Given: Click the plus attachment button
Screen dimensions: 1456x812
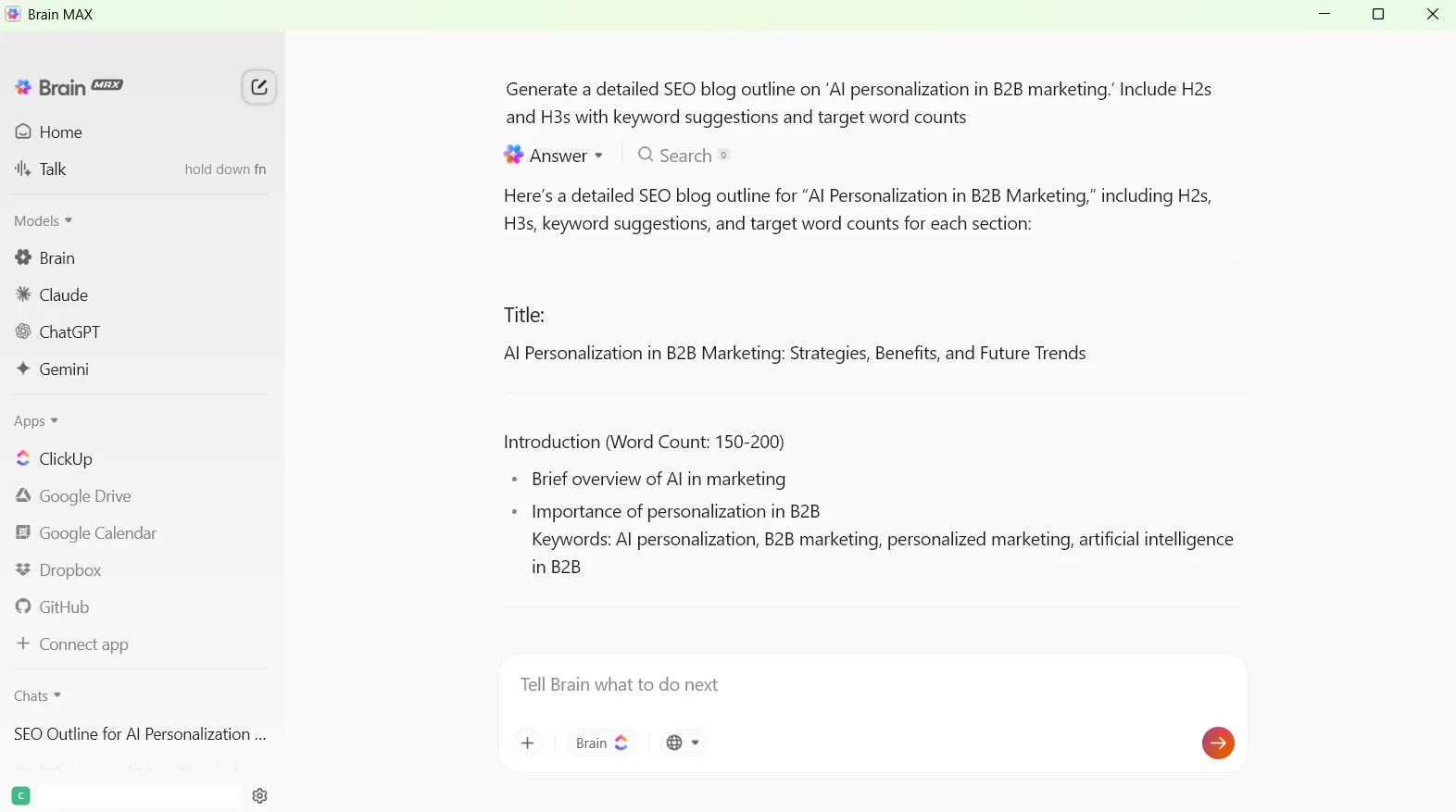Looking at the screenshot, I should (x=528, y=743).
